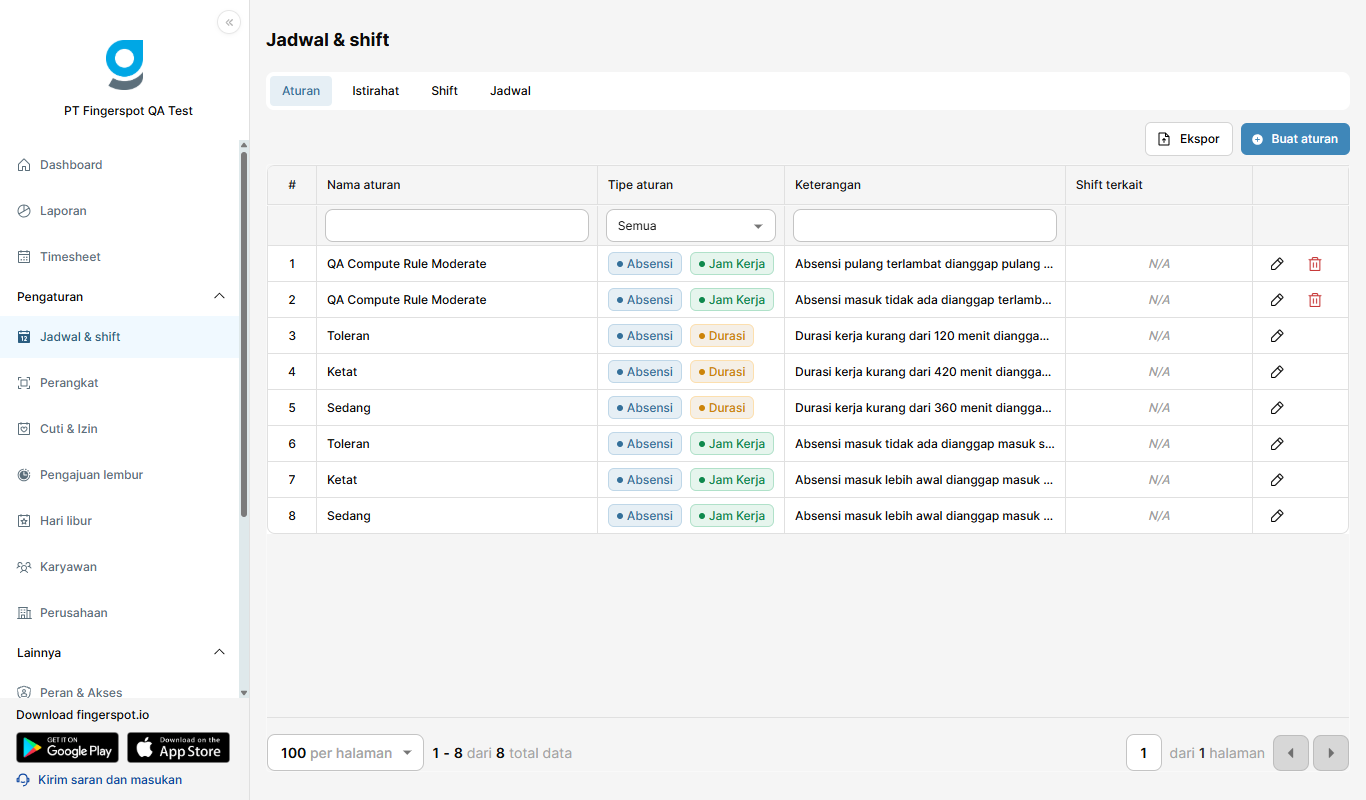Edit the rule in row 2
1366x800 pixels.
[x=1277, y=300]
